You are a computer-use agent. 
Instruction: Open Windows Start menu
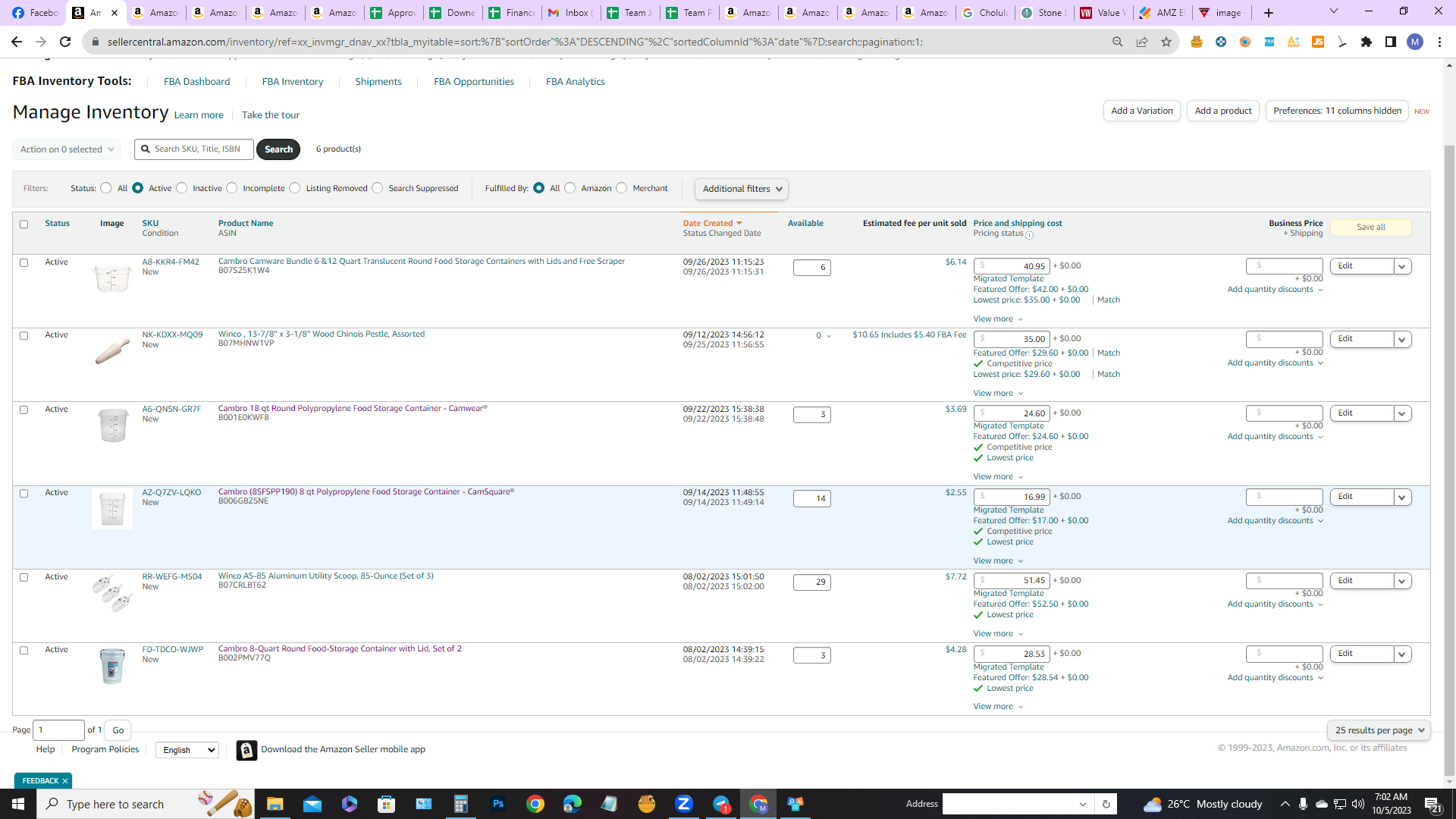(18, 804)
